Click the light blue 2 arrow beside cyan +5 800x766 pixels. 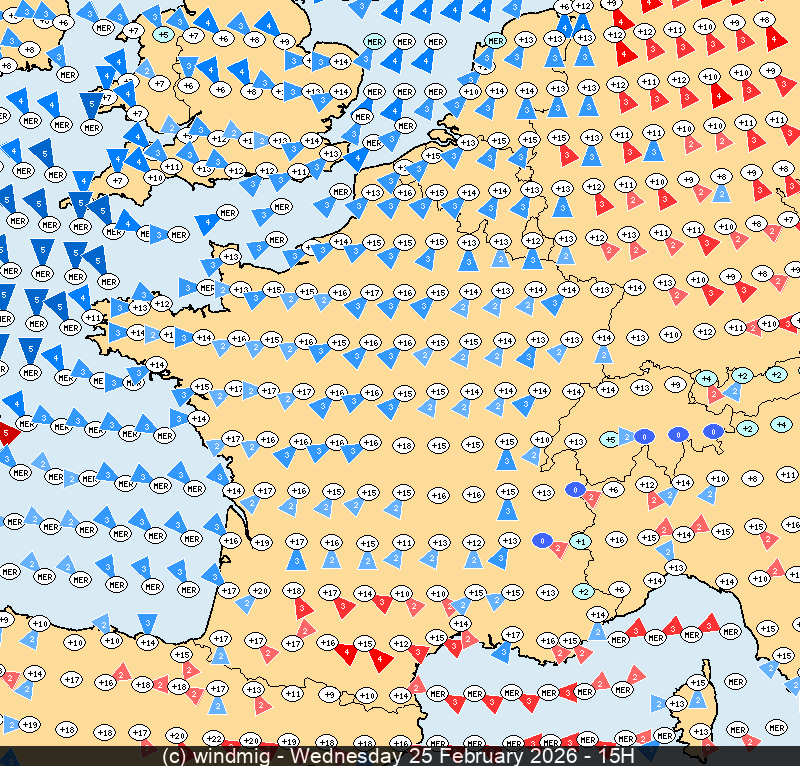(626, 437)
